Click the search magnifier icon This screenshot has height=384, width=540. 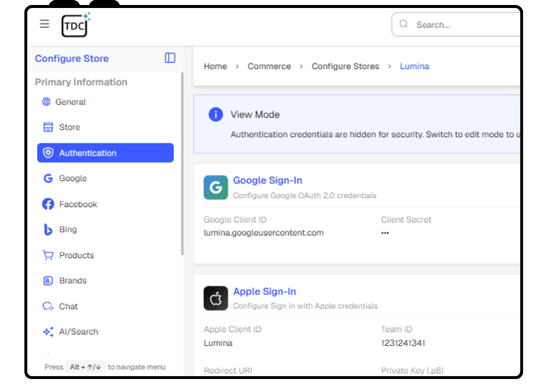point(403,24)
